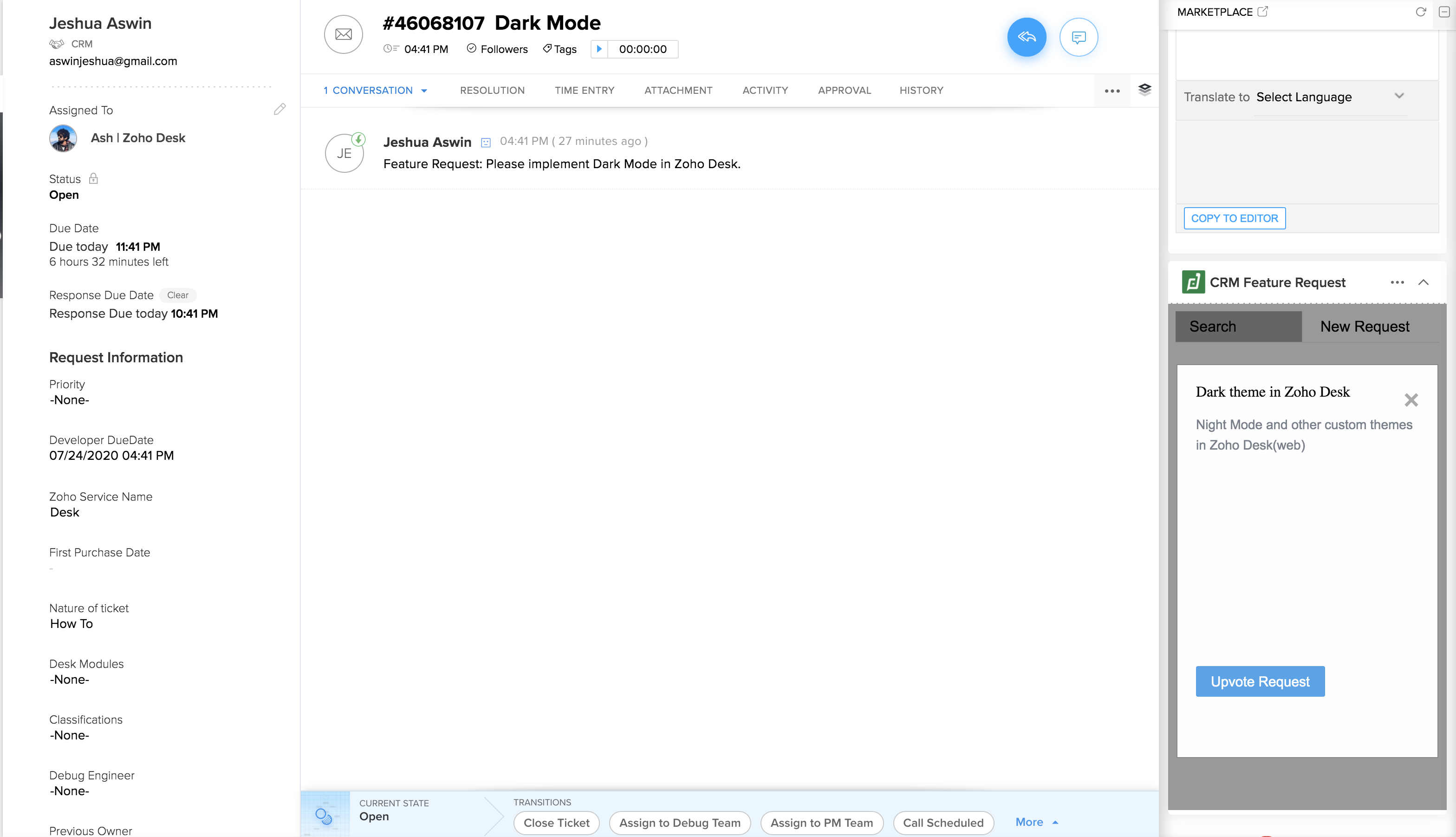The height and width of the screenshot is (837, 1456).
Task: Click Copy to Editor button
Action: 1234,218
